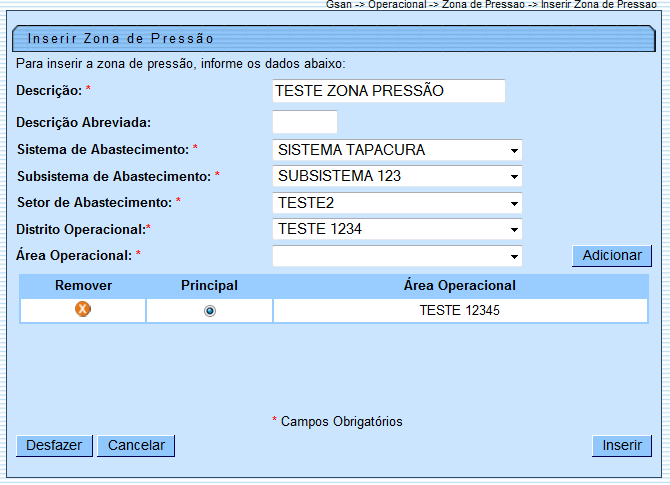670x485 pixels.
Task: Click the Campos Obrigatórios note
Action: pyautogui.click(x=341, y=422)
